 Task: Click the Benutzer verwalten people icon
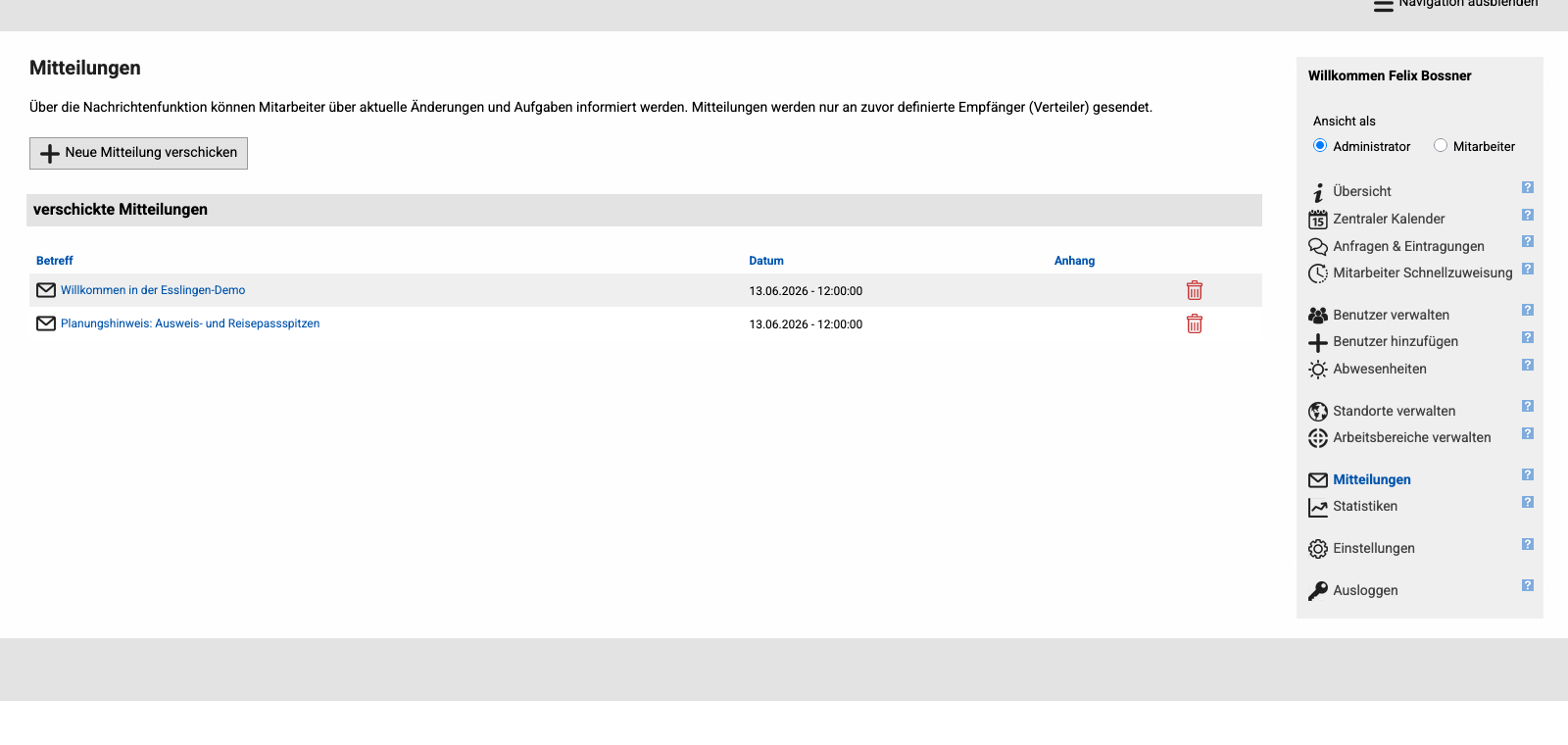click(x=1318, y=315)
